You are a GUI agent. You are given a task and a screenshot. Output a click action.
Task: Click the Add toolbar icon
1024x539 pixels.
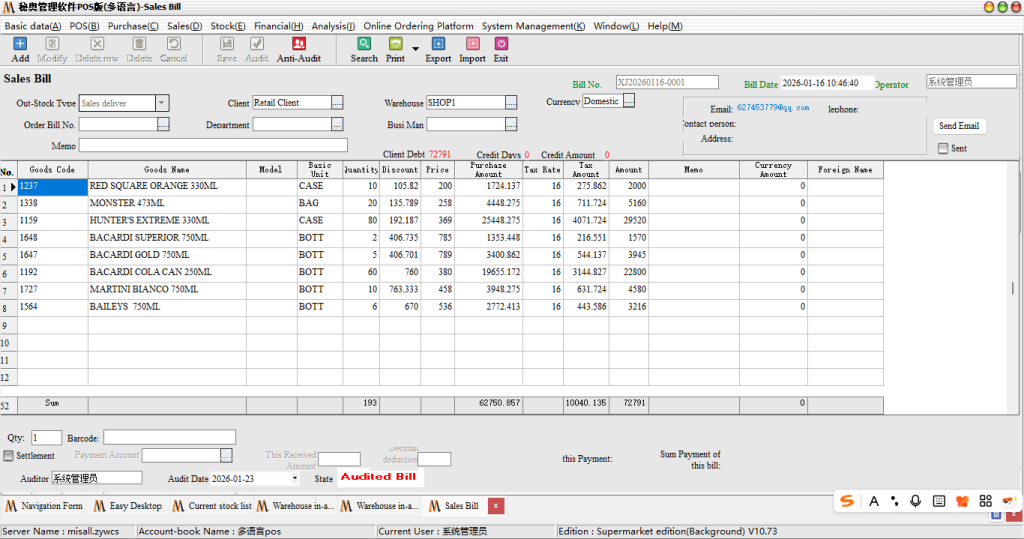coord(20,44)
